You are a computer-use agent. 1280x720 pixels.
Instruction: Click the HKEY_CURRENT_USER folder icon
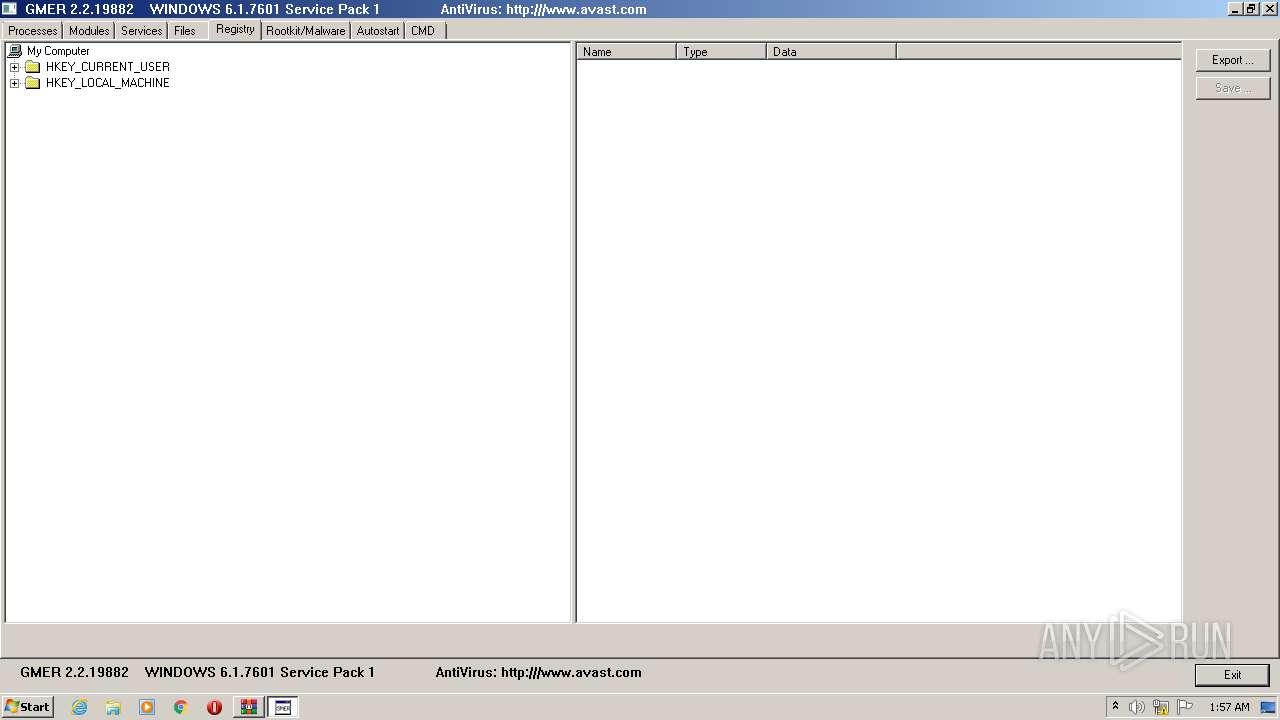point(32,67)
